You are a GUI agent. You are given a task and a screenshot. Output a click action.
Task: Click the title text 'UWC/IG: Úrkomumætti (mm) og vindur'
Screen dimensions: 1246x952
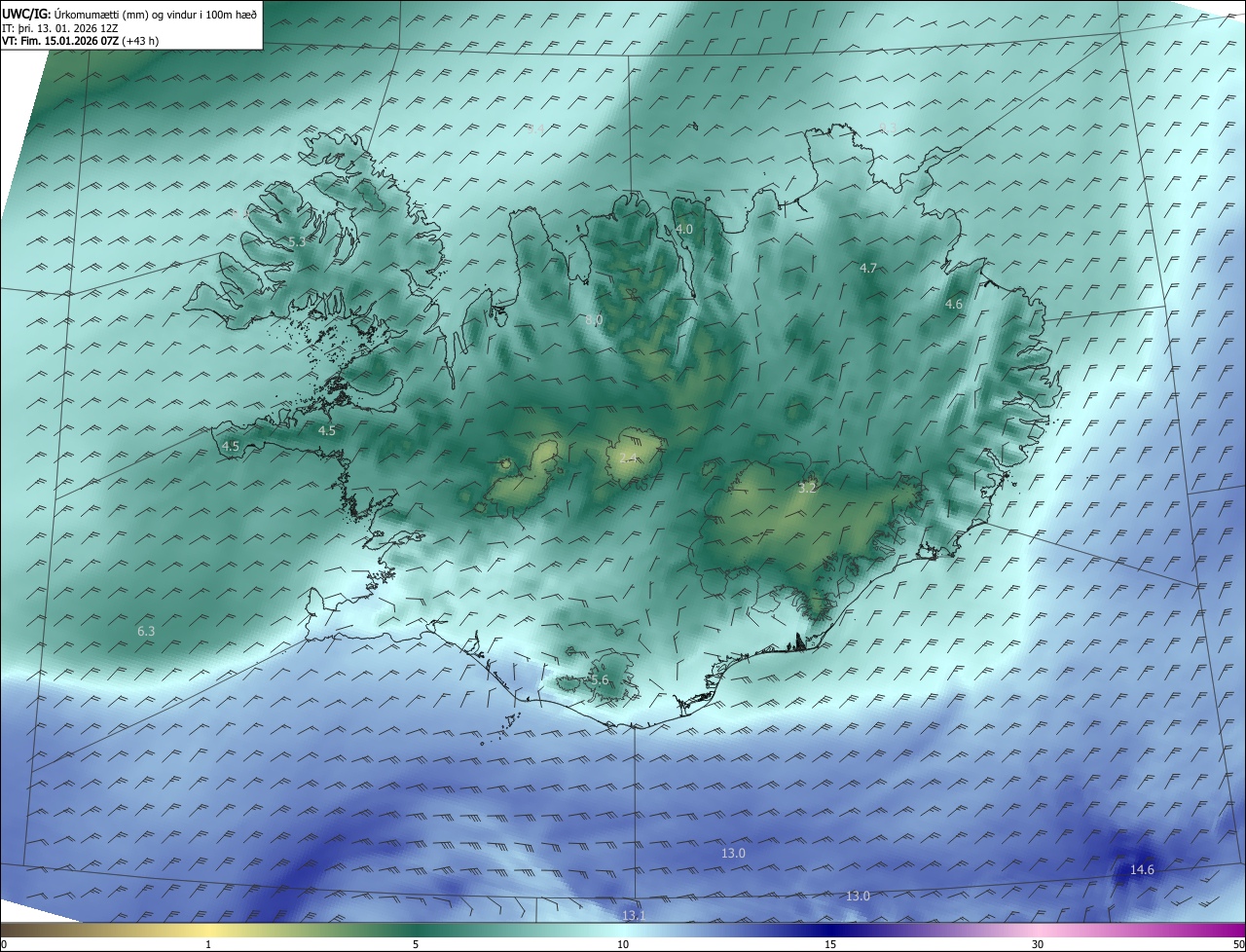[99, 14]
